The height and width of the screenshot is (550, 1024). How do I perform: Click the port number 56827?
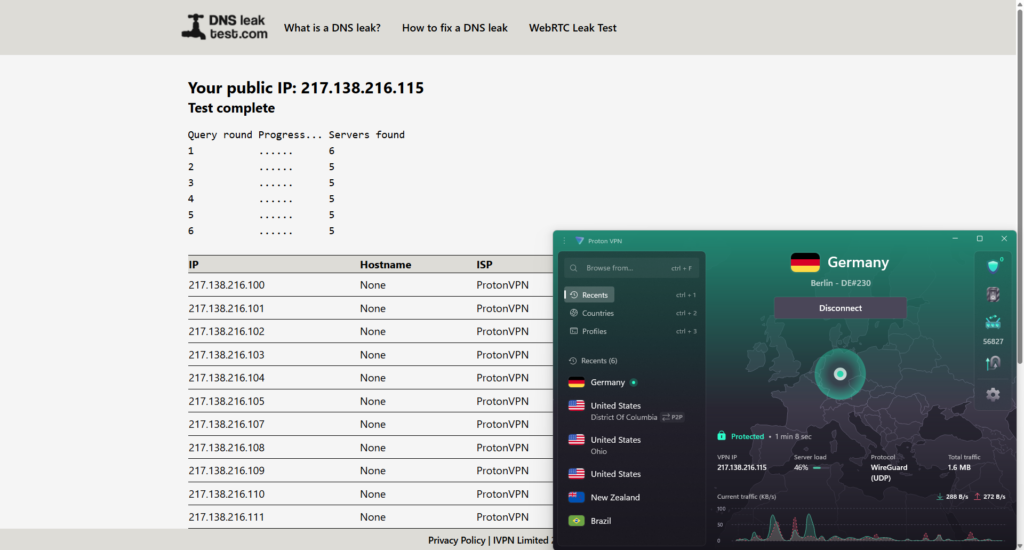pos(993,342)
